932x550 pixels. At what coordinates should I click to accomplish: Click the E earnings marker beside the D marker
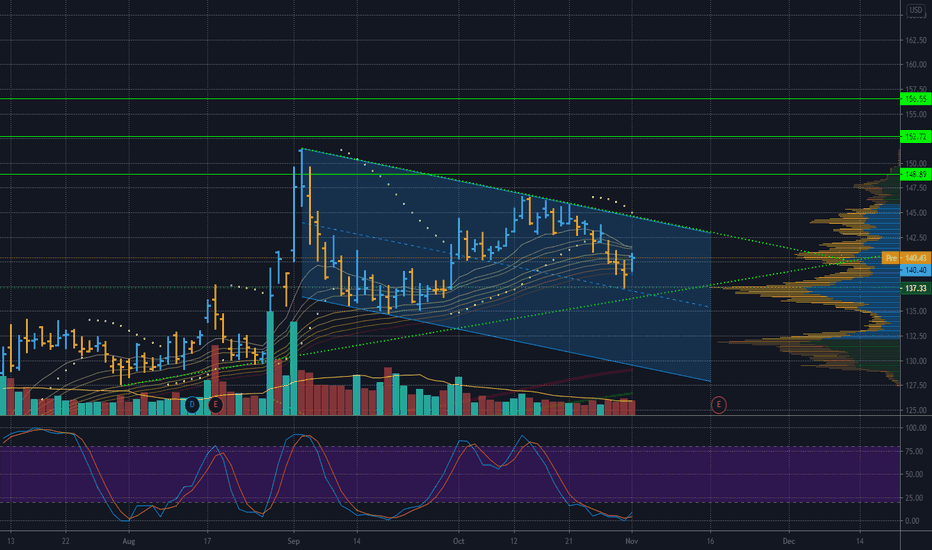point(216,405)
